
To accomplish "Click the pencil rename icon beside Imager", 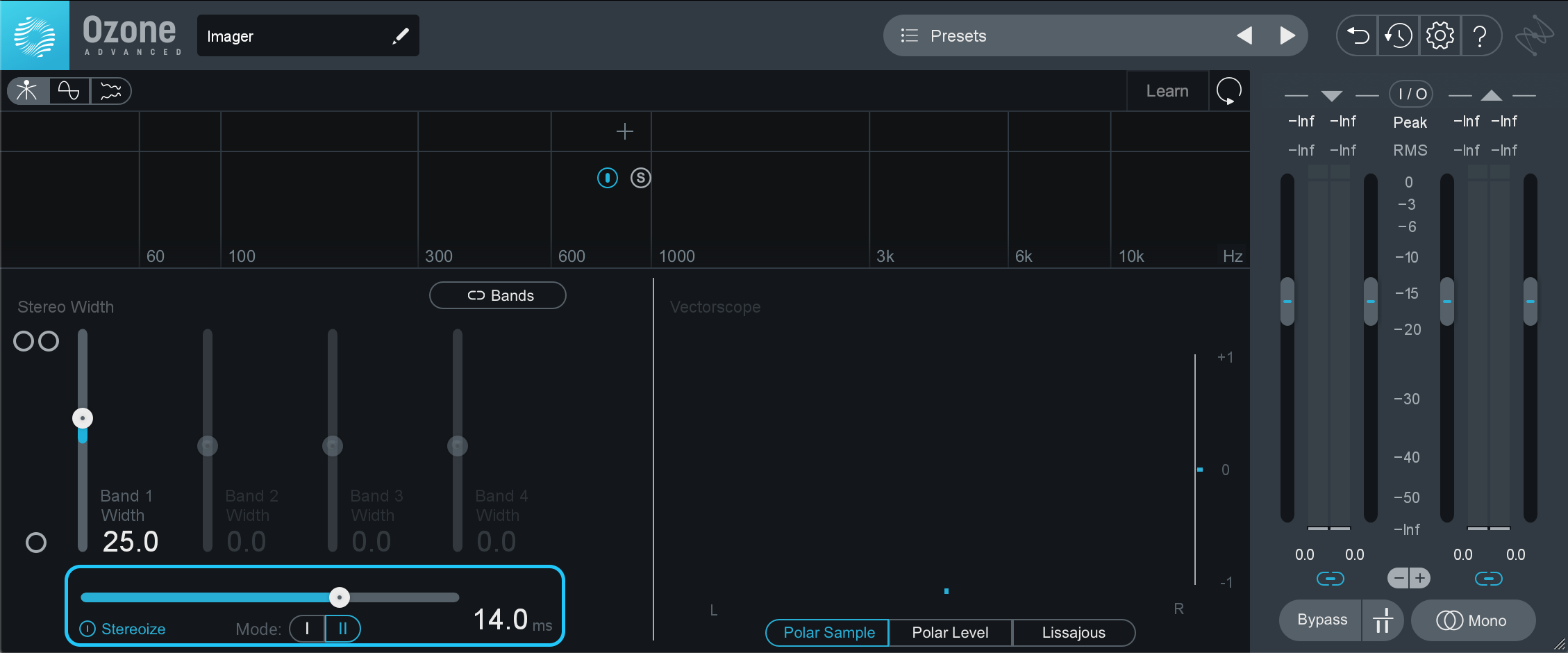I will [x=400, y=36].
